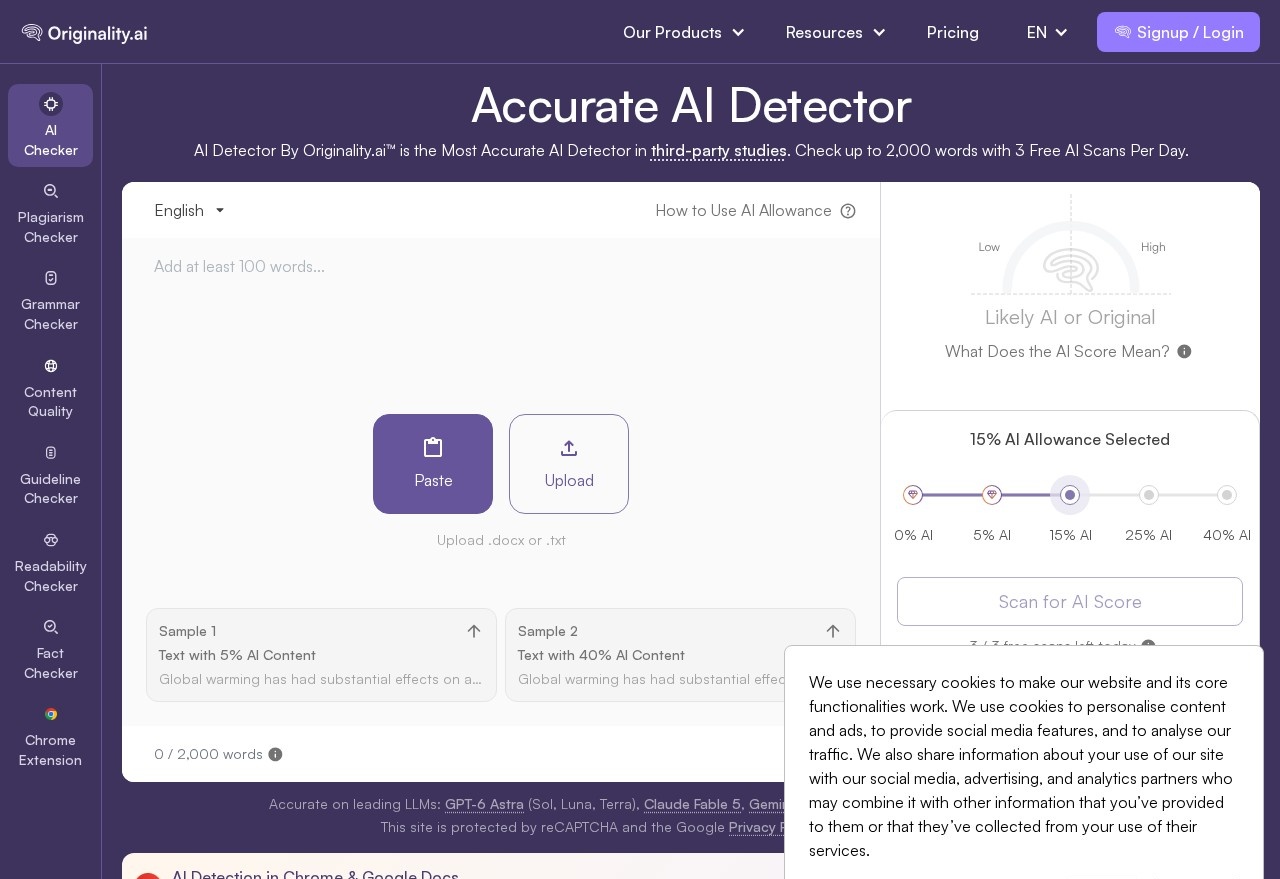This screenshot has width=1280, height=879.
Task: Open What Does the AI Score Mean
Action: click(1057, 352)
